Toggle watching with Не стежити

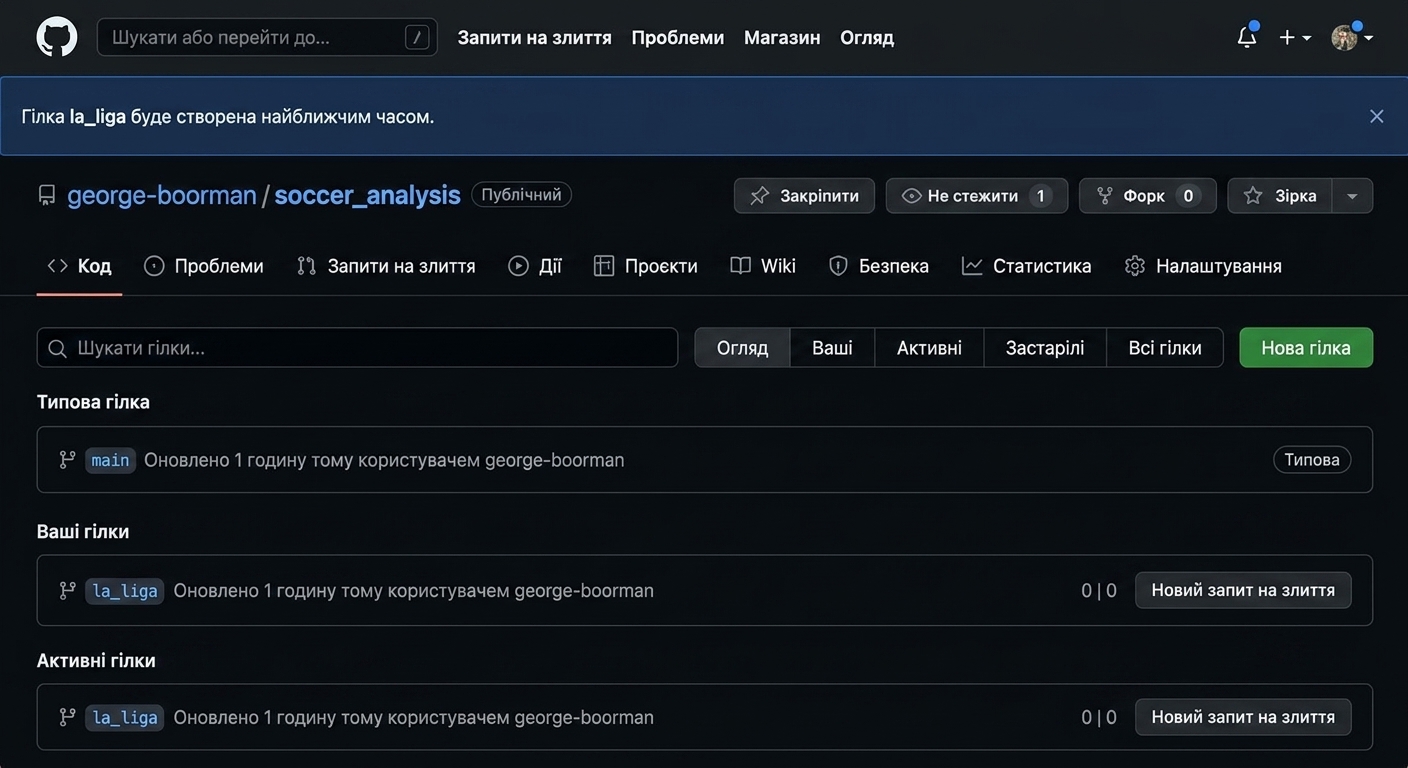[977, 196]
